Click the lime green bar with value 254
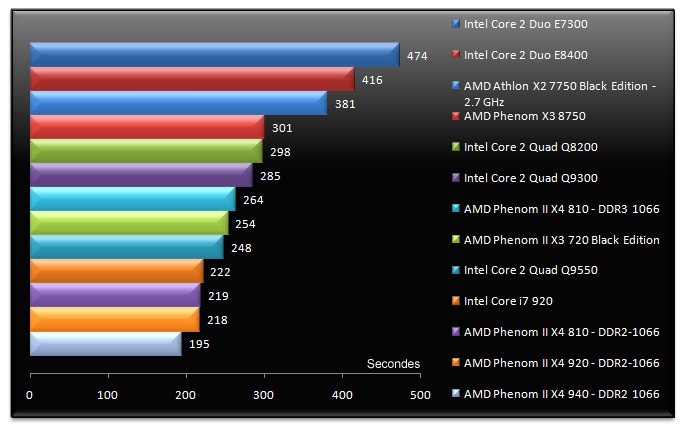Screen dimensions: 685x431 pos(129,223)
